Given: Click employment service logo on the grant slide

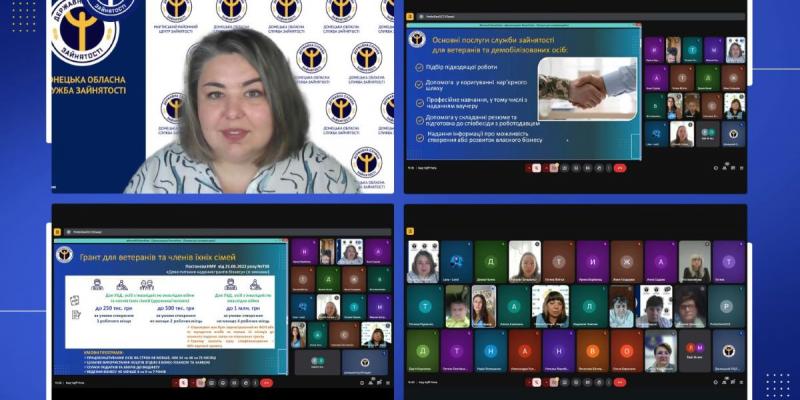Looking at the screenshot, I should (62, 254).
